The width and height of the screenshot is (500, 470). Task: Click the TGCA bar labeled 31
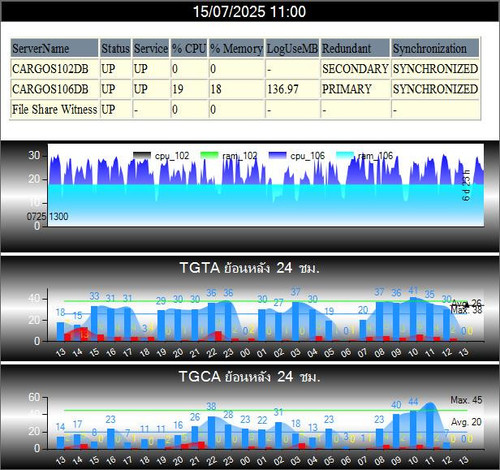click(x=278, y=436)
